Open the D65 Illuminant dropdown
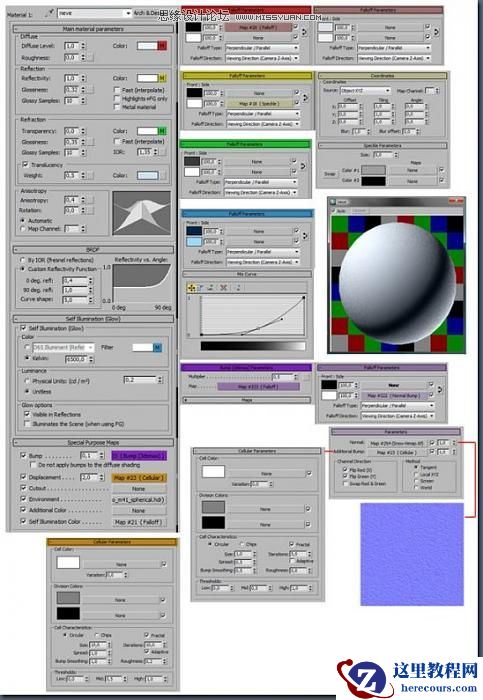 tap(62, 347)
